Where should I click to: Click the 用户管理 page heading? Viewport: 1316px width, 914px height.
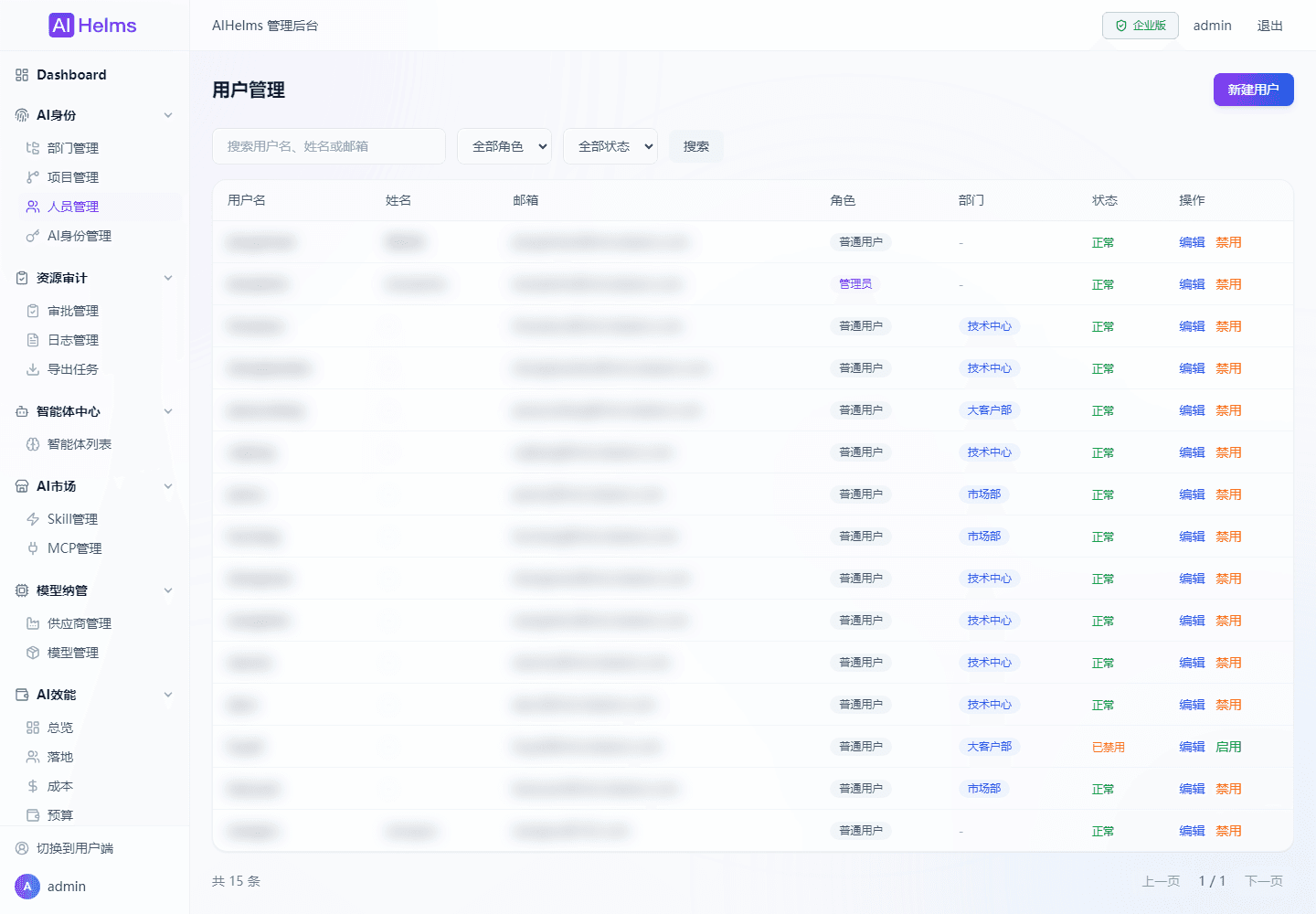249,90
